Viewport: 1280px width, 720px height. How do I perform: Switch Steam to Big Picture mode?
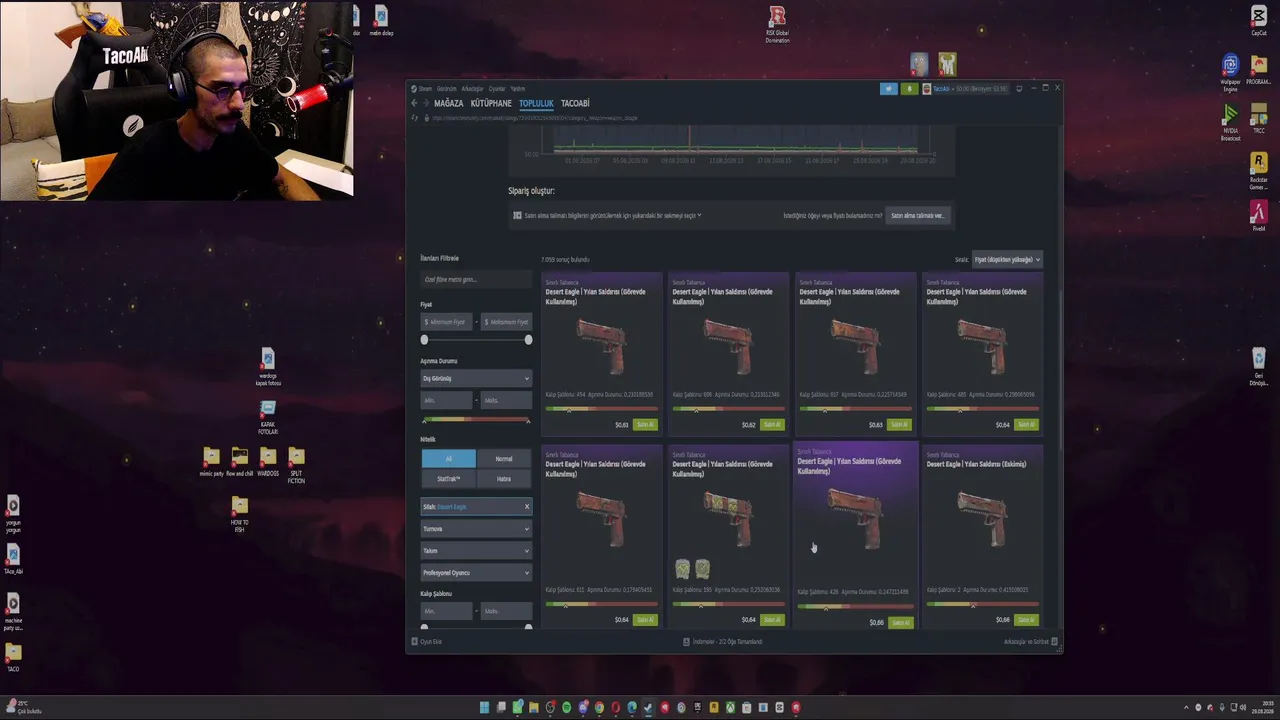1019,89
